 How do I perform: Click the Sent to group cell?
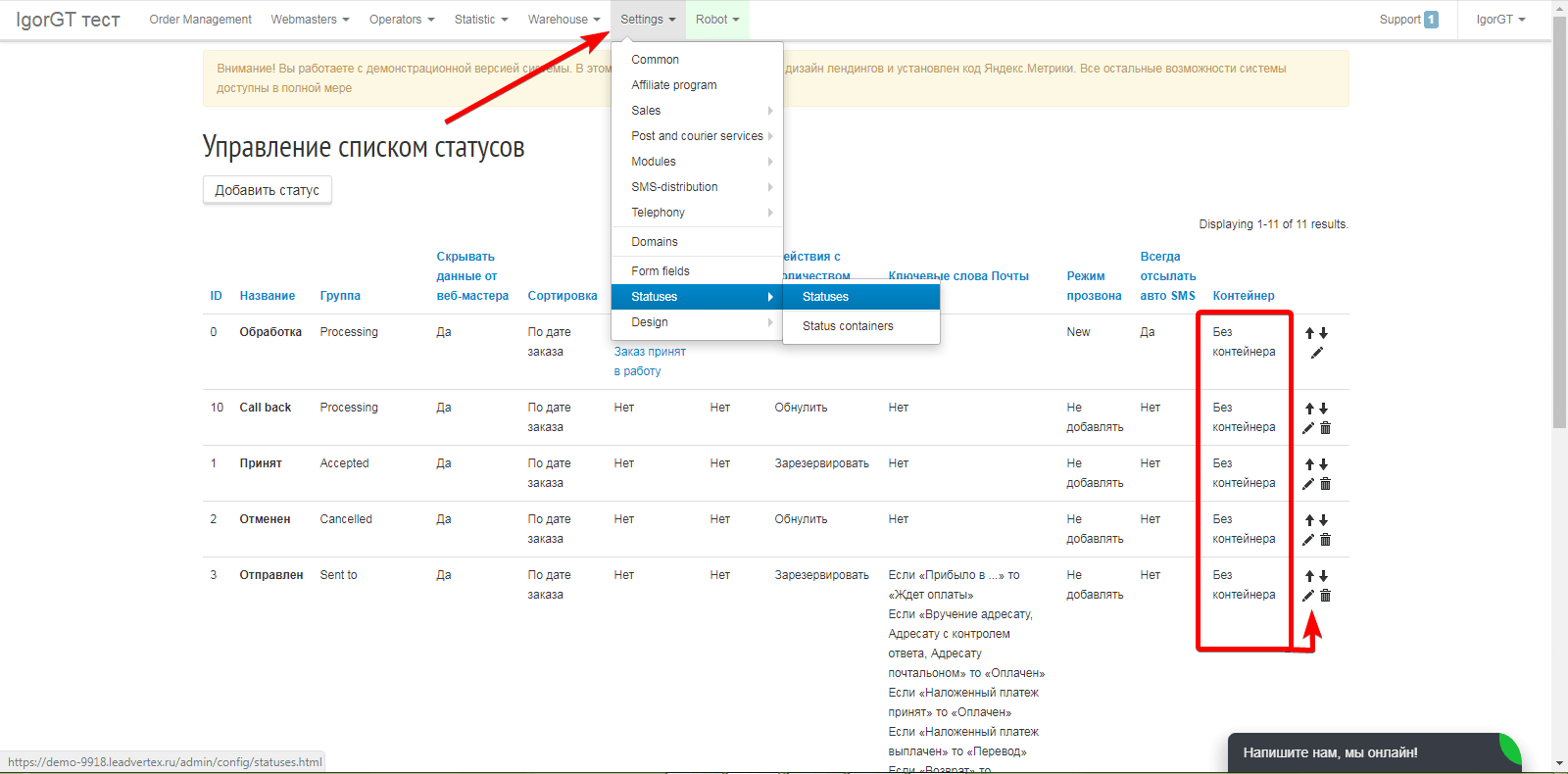click(338, 575)
